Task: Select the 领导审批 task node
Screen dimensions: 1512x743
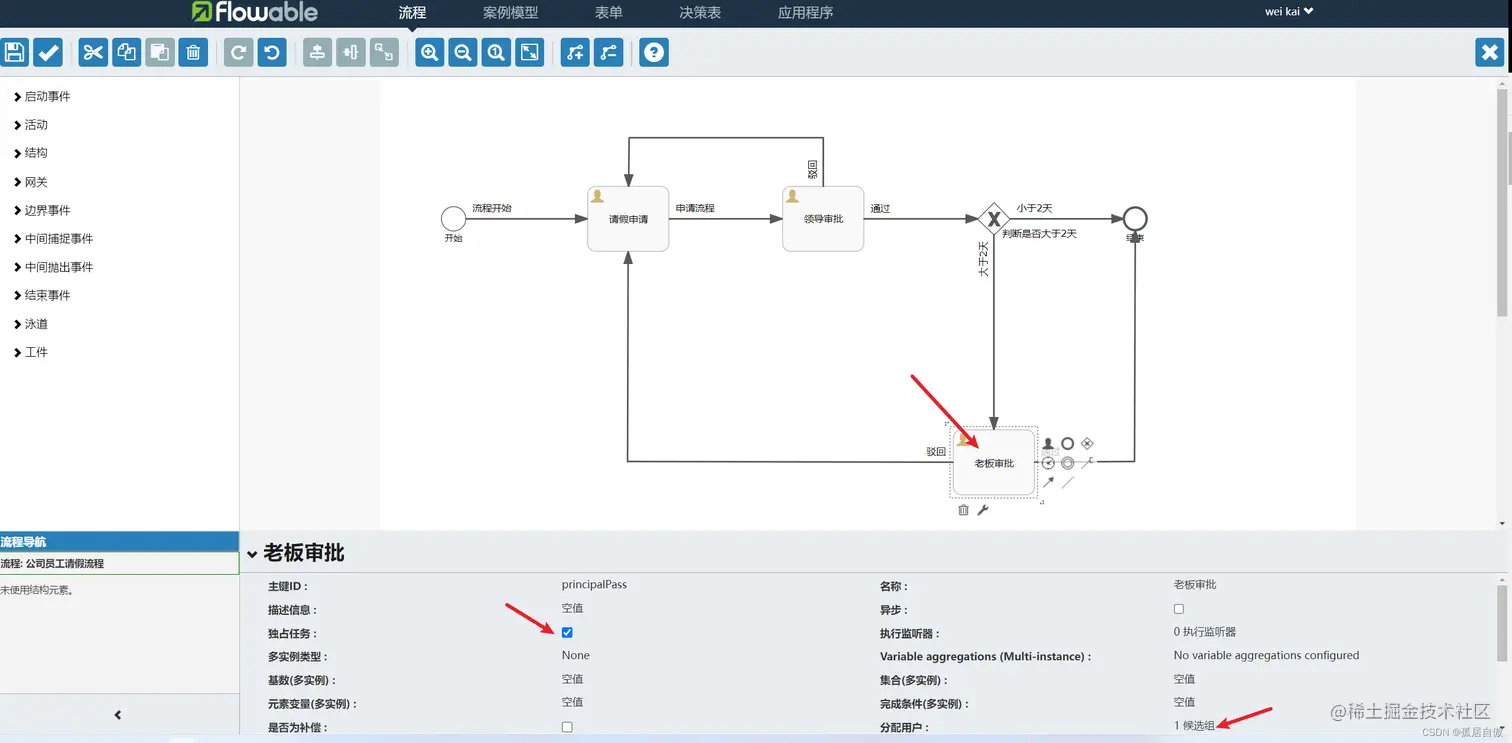Action: point(823,218)
